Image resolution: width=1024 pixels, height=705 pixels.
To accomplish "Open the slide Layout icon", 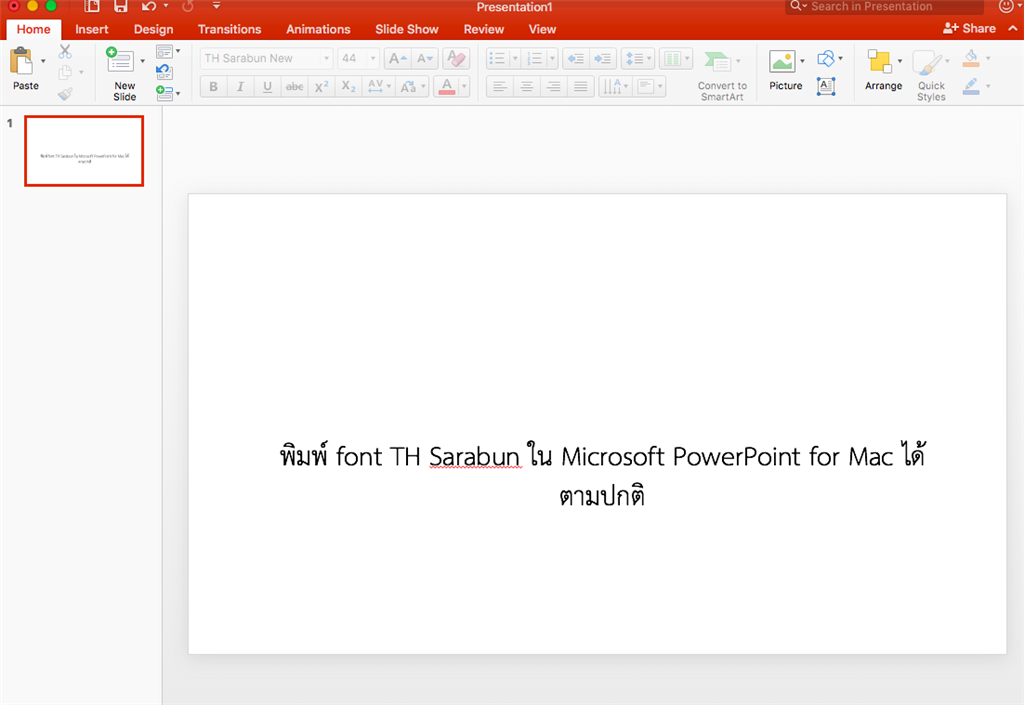I will [x=165, y=52].
